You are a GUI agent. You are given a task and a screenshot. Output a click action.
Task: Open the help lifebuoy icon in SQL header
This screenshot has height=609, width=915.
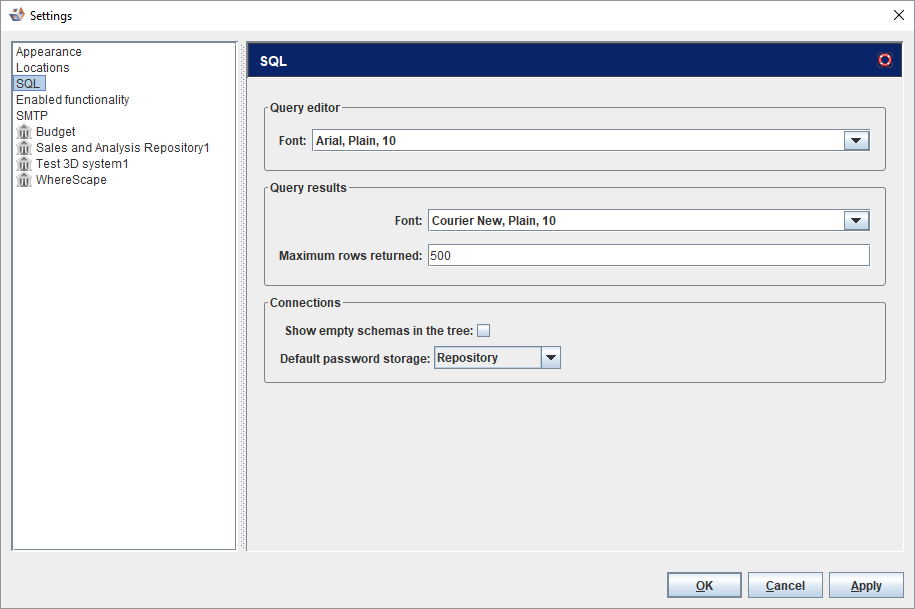pyautogui.click(x=884, y=60)
